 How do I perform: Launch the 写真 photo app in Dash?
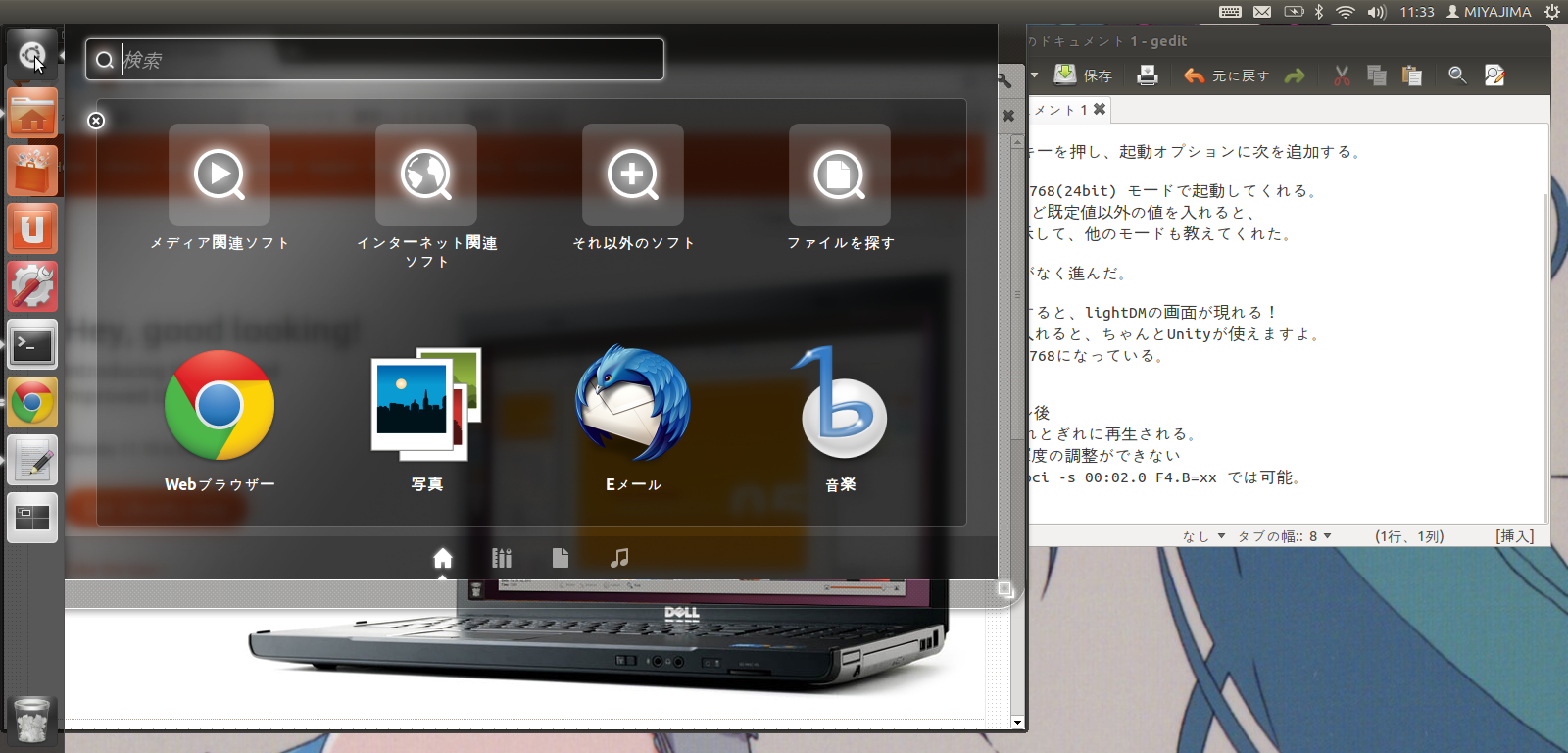pos(426,420)
